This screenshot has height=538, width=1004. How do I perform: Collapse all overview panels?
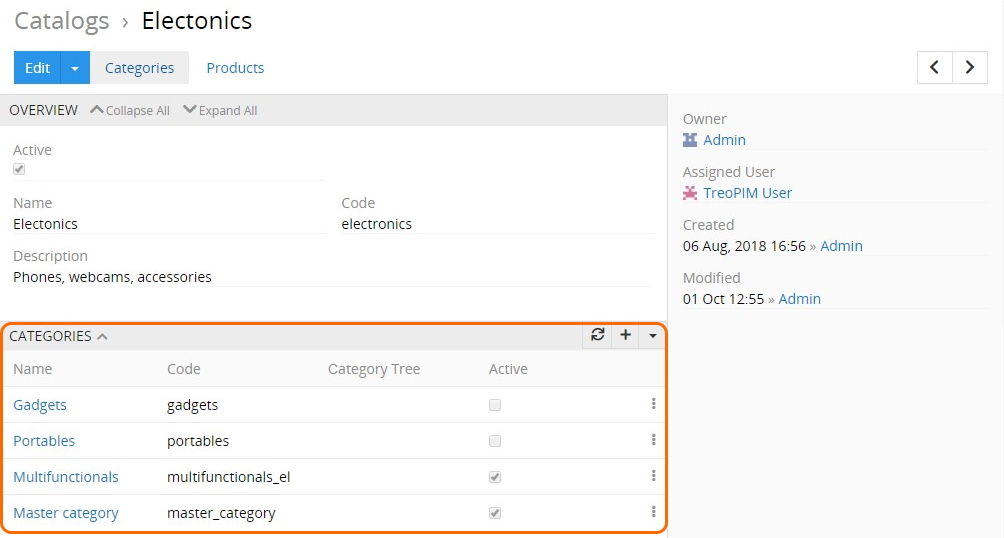pos(130,111)
